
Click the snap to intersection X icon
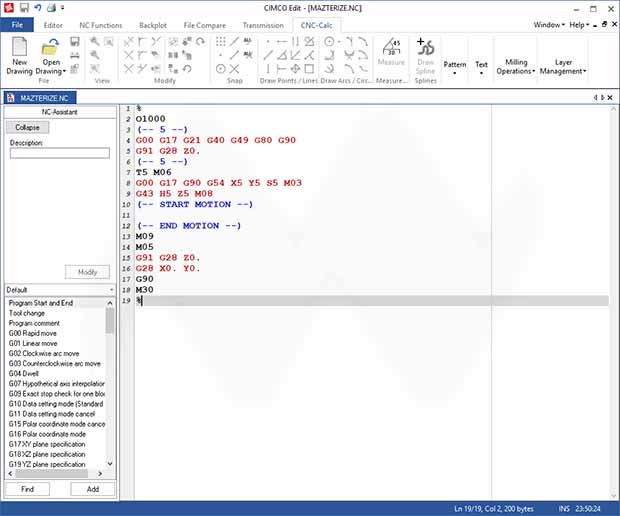click(234, 69)
